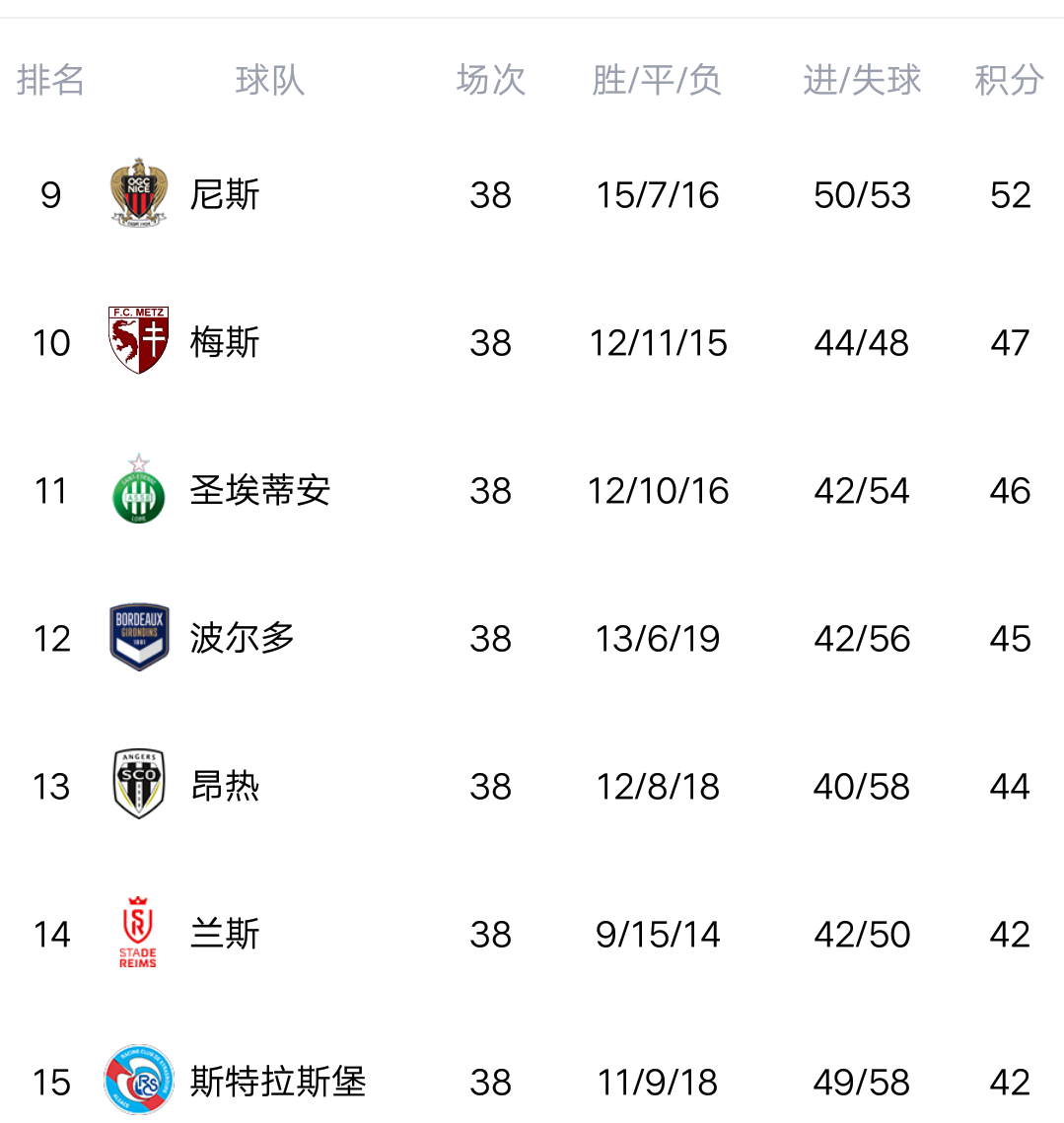Tap 兰斯's 42 points value
Image resolution: width=1064 pixels, height=1123 pixels.
tap(1010, 935)
